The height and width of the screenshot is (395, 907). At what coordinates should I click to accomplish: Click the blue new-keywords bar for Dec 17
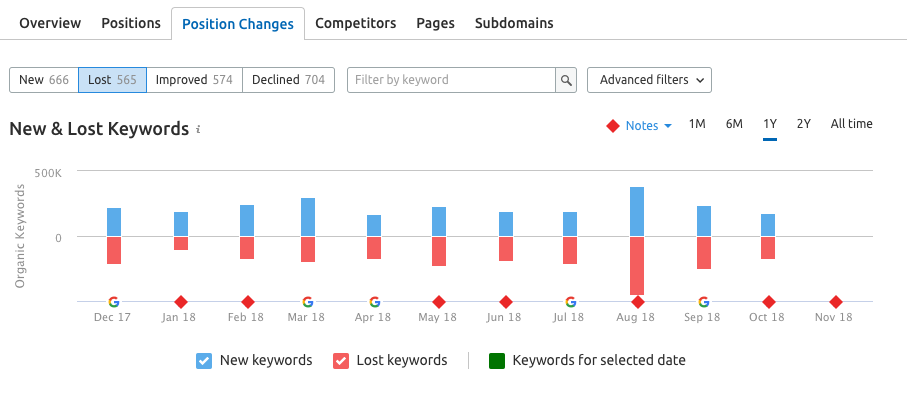coord(114,222)
